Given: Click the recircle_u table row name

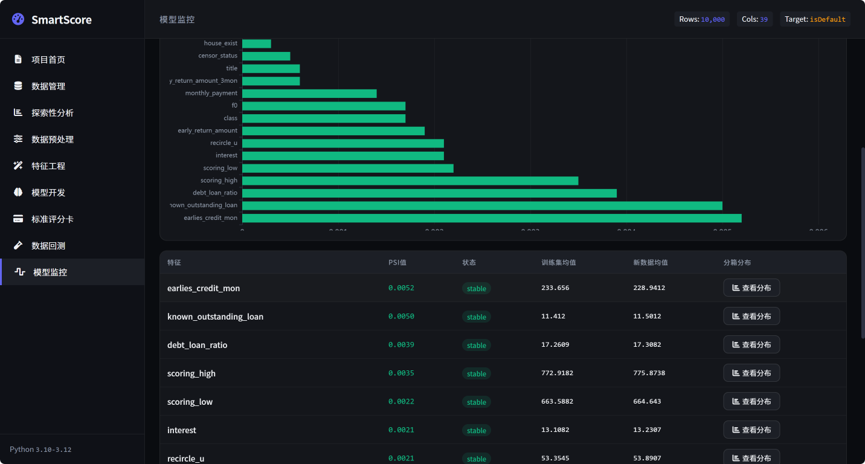Looking at the screenshot, I should pyautogui.click(x=185, y=458).
